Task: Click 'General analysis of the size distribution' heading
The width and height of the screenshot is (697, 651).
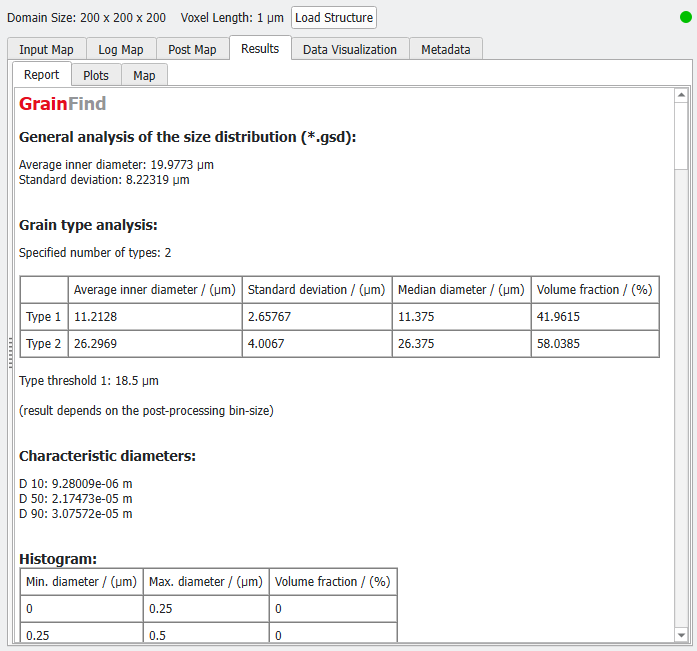Action: 187,137
